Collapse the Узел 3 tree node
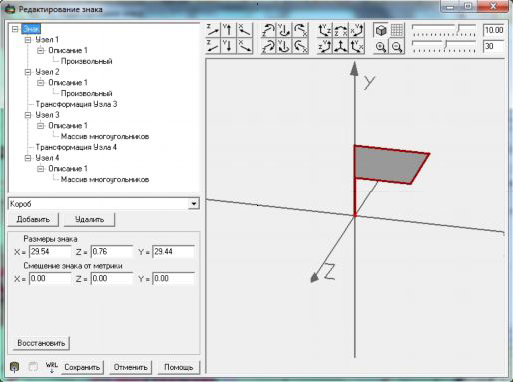 tap(28, 115)
